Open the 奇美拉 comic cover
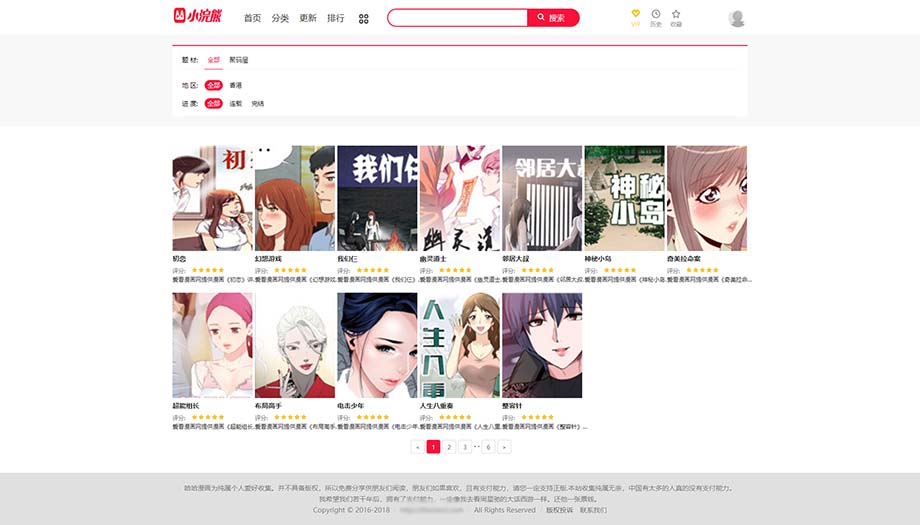Screen dimensions: 920x525 click(x=707, y=198)
